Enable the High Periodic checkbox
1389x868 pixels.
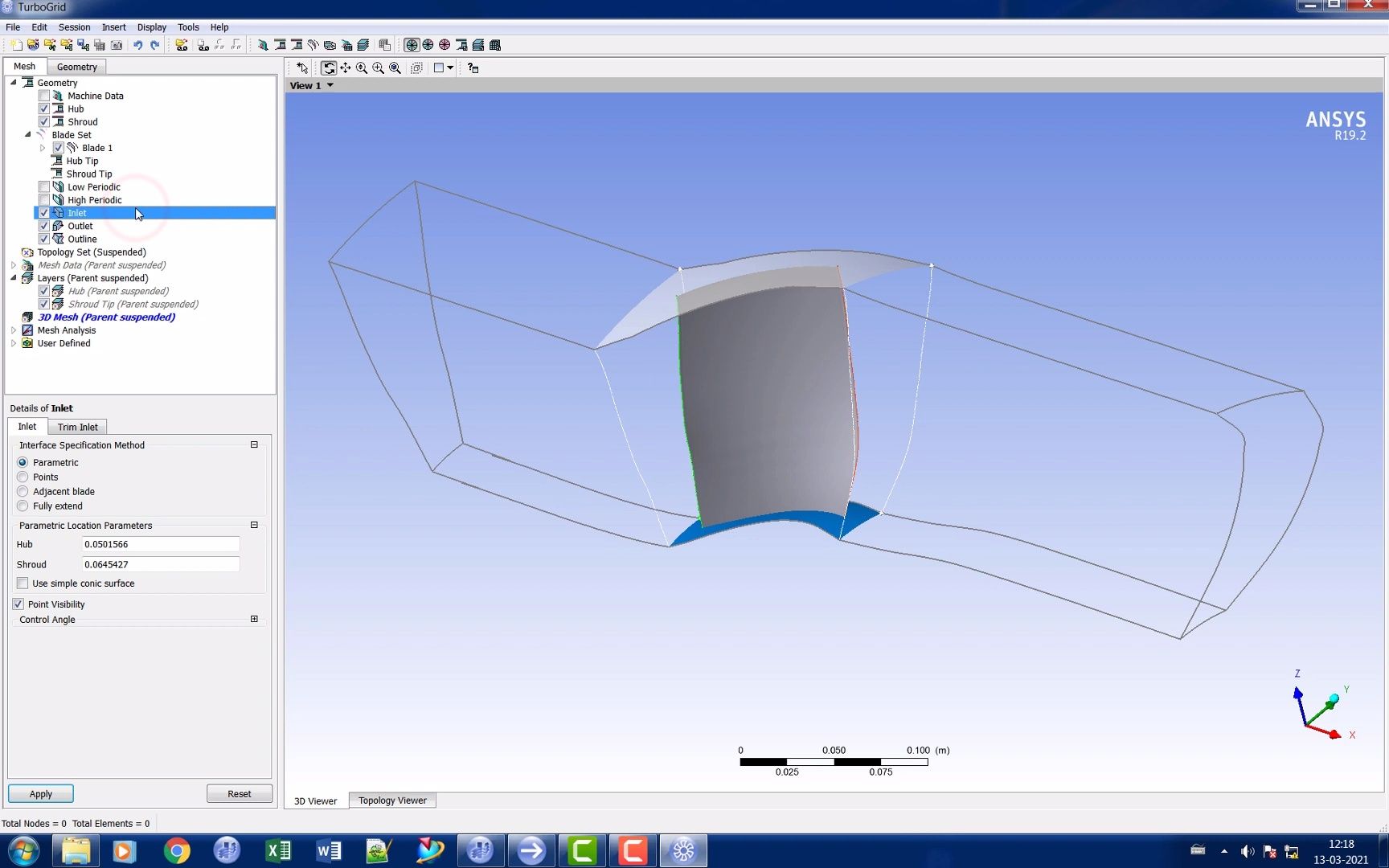click(44, 200)
